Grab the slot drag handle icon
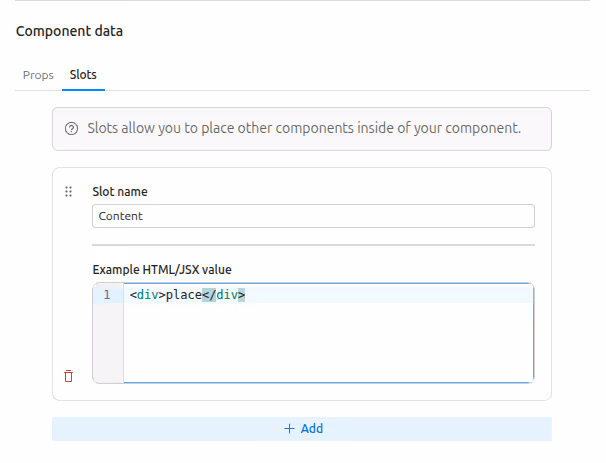Screen dimensions: 606x463 (x=68, y=192)
